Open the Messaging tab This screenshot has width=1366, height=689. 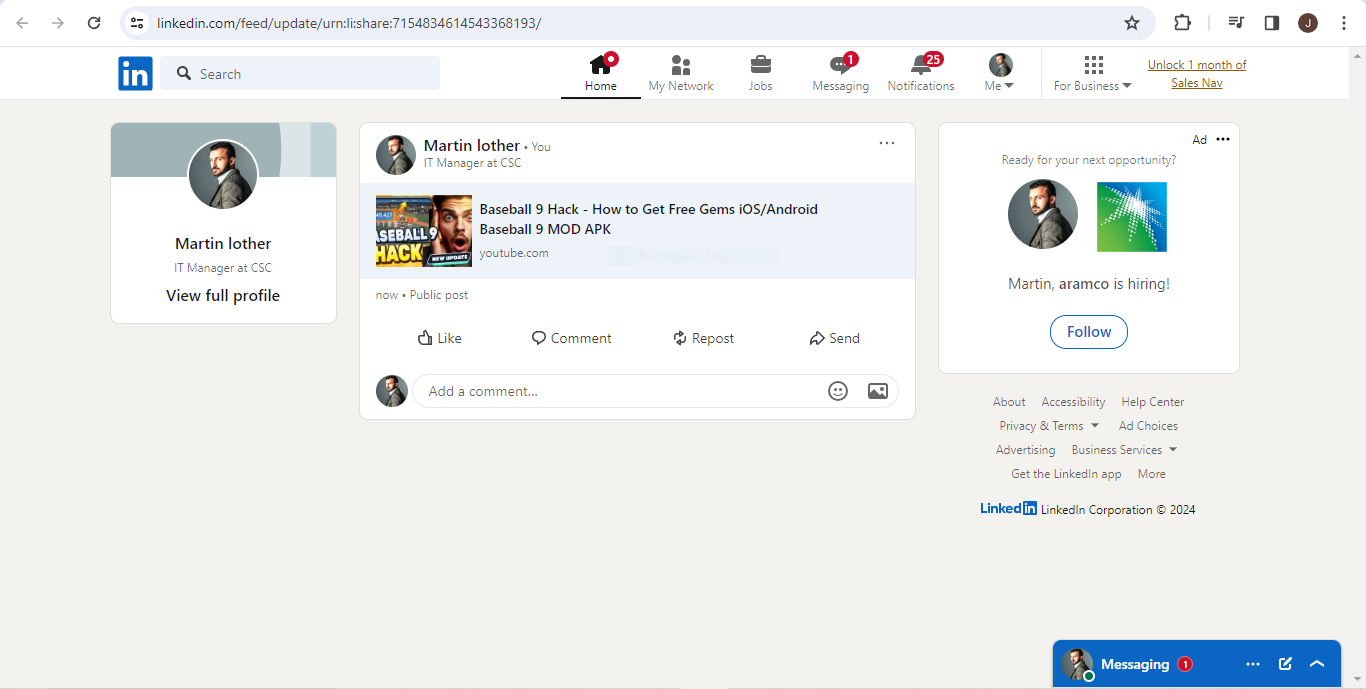tap(840, 73)
